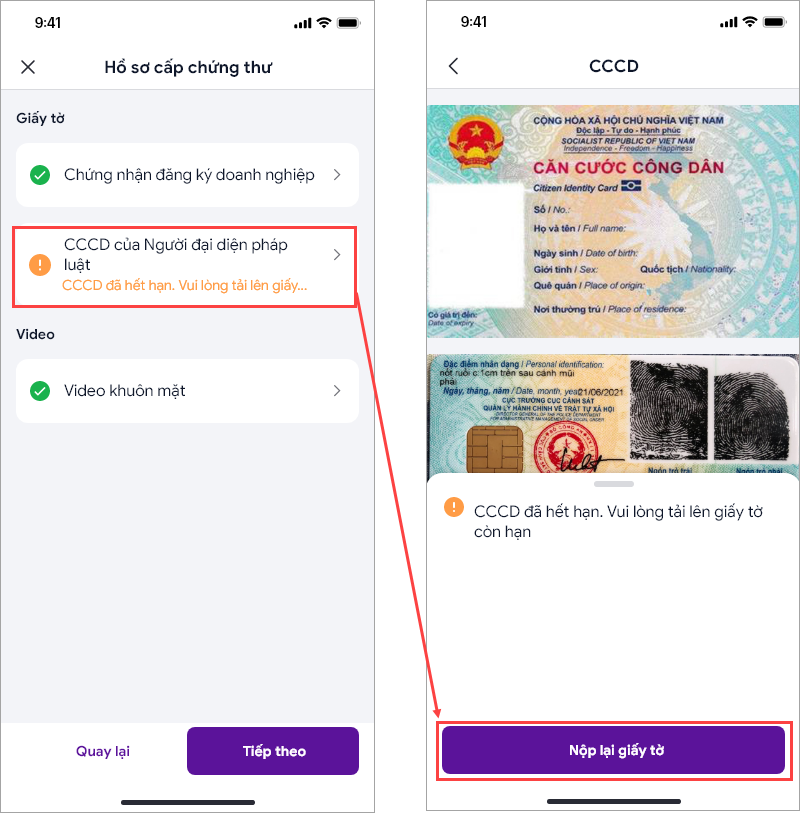This screenshot has height=813, width=800.
Task: Tap the Tiếp theo button
Action: tap(273, 751)
